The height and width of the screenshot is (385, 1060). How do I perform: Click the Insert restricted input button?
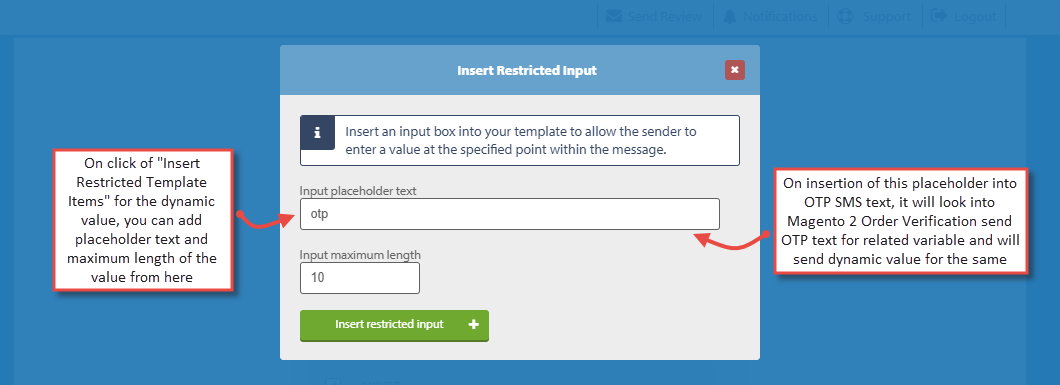[x=394, y=325]
